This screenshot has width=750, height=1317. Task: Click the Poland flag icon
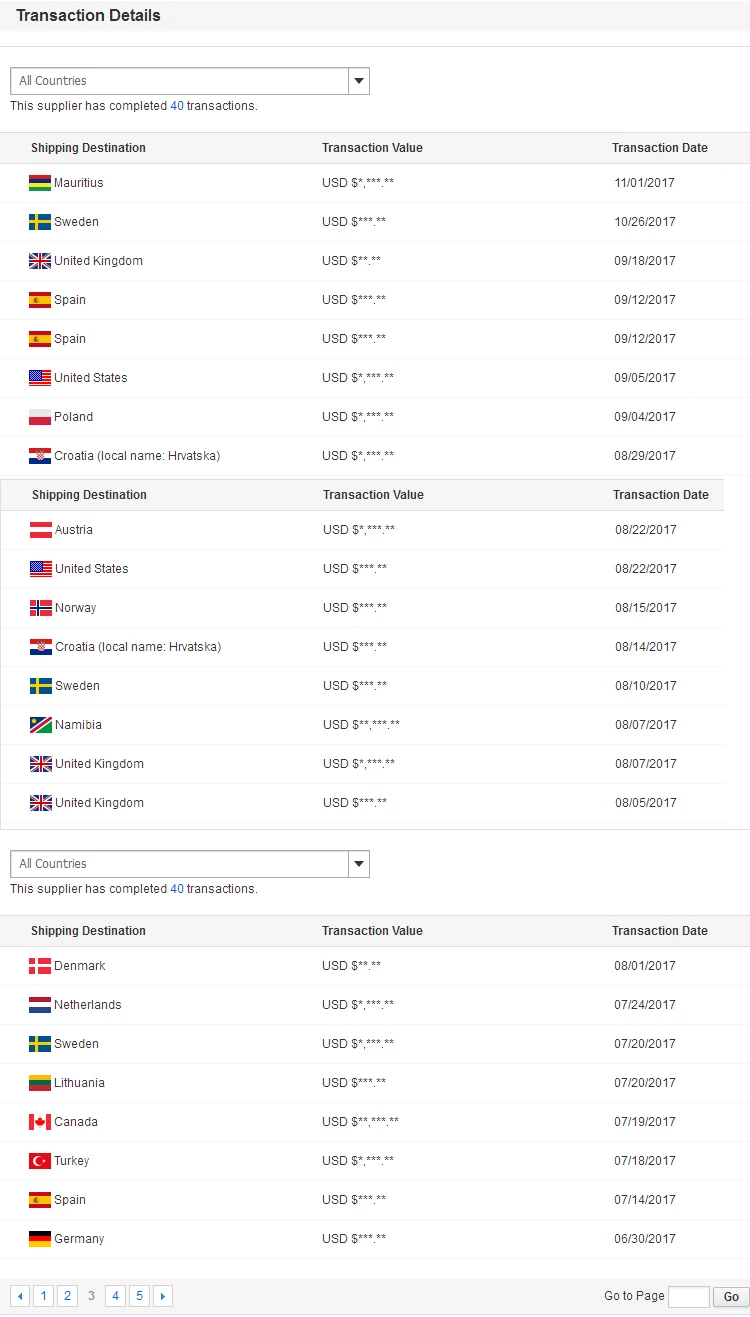(40, 417)
